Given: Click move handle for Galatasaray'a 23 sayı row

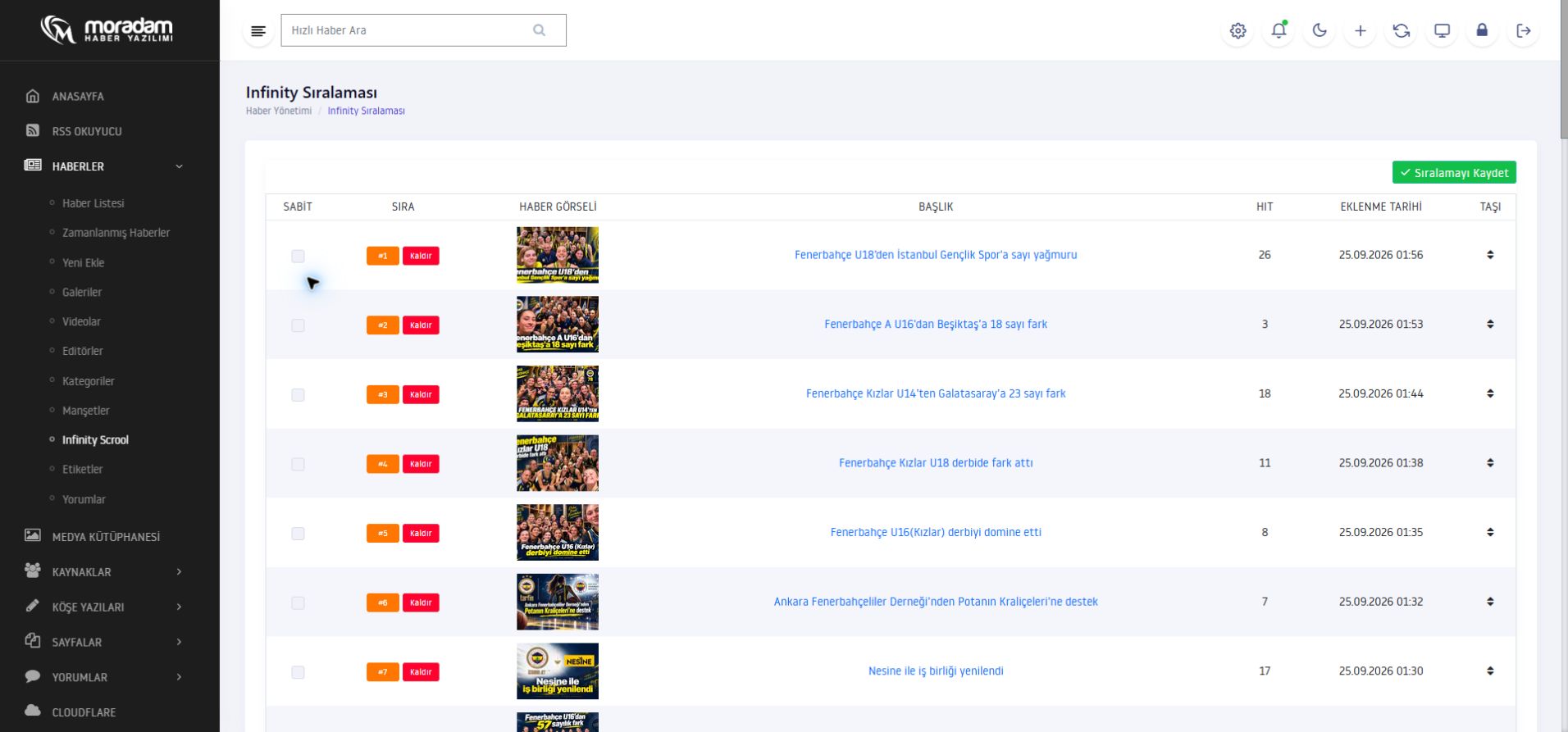Looking at the screenshot, I should coord(1490,393).
